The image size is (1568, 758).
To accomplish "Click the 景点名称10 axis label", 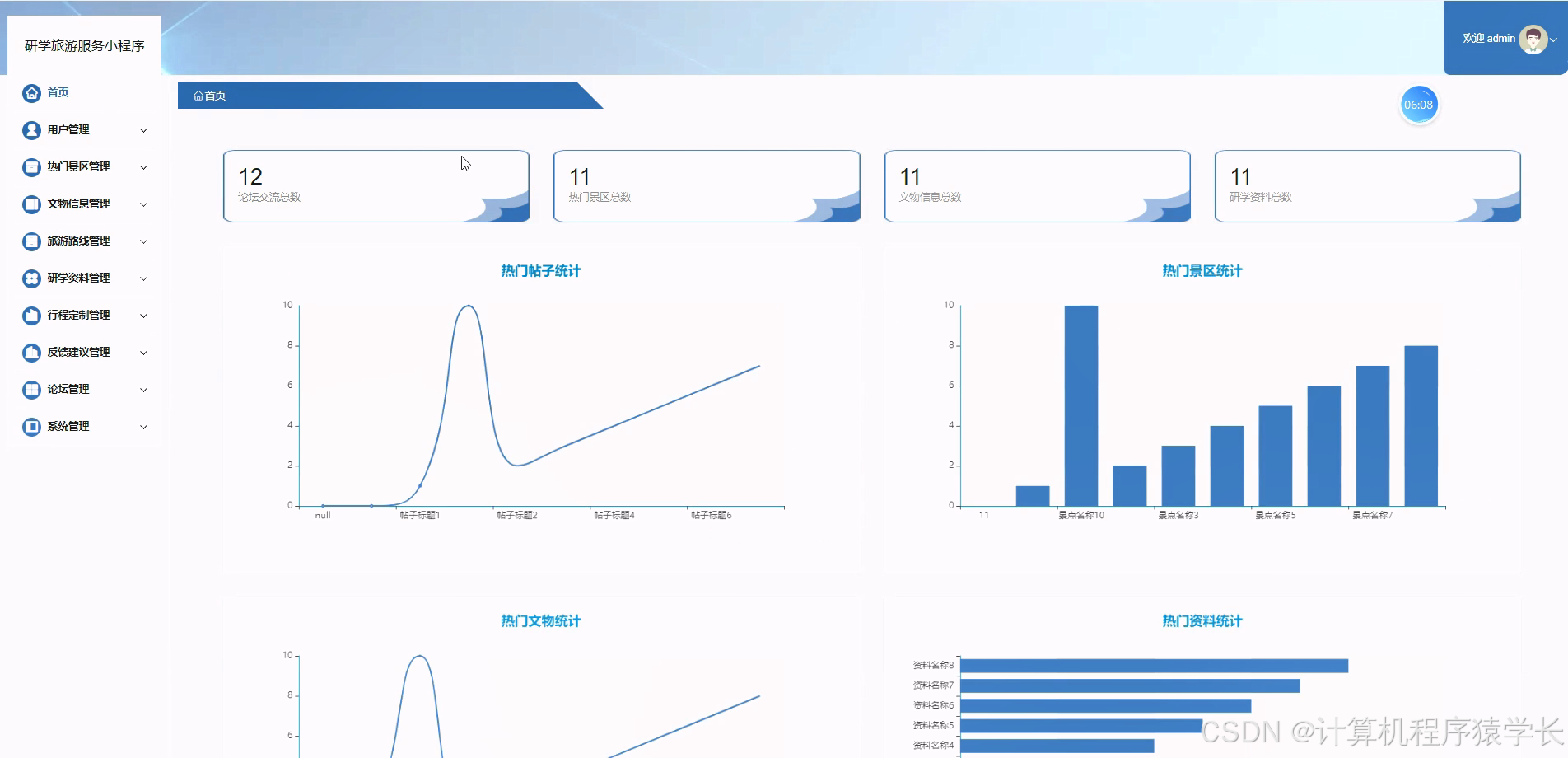I will [1081, 515].
